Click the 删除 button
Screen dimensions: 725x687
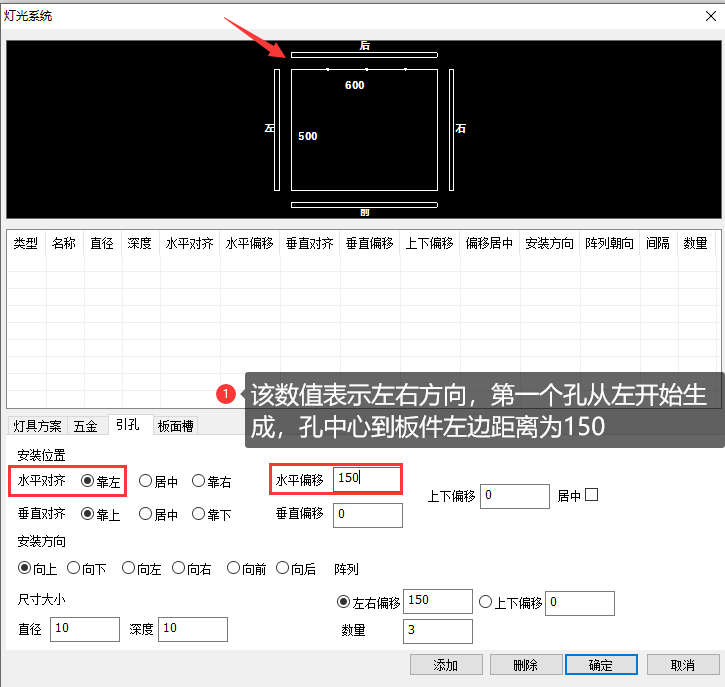(x=526, y=665)
